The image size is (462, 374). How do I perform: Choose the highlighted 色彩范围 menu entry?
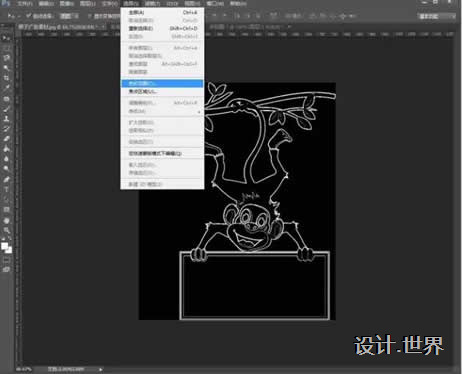tap(162, 83)
